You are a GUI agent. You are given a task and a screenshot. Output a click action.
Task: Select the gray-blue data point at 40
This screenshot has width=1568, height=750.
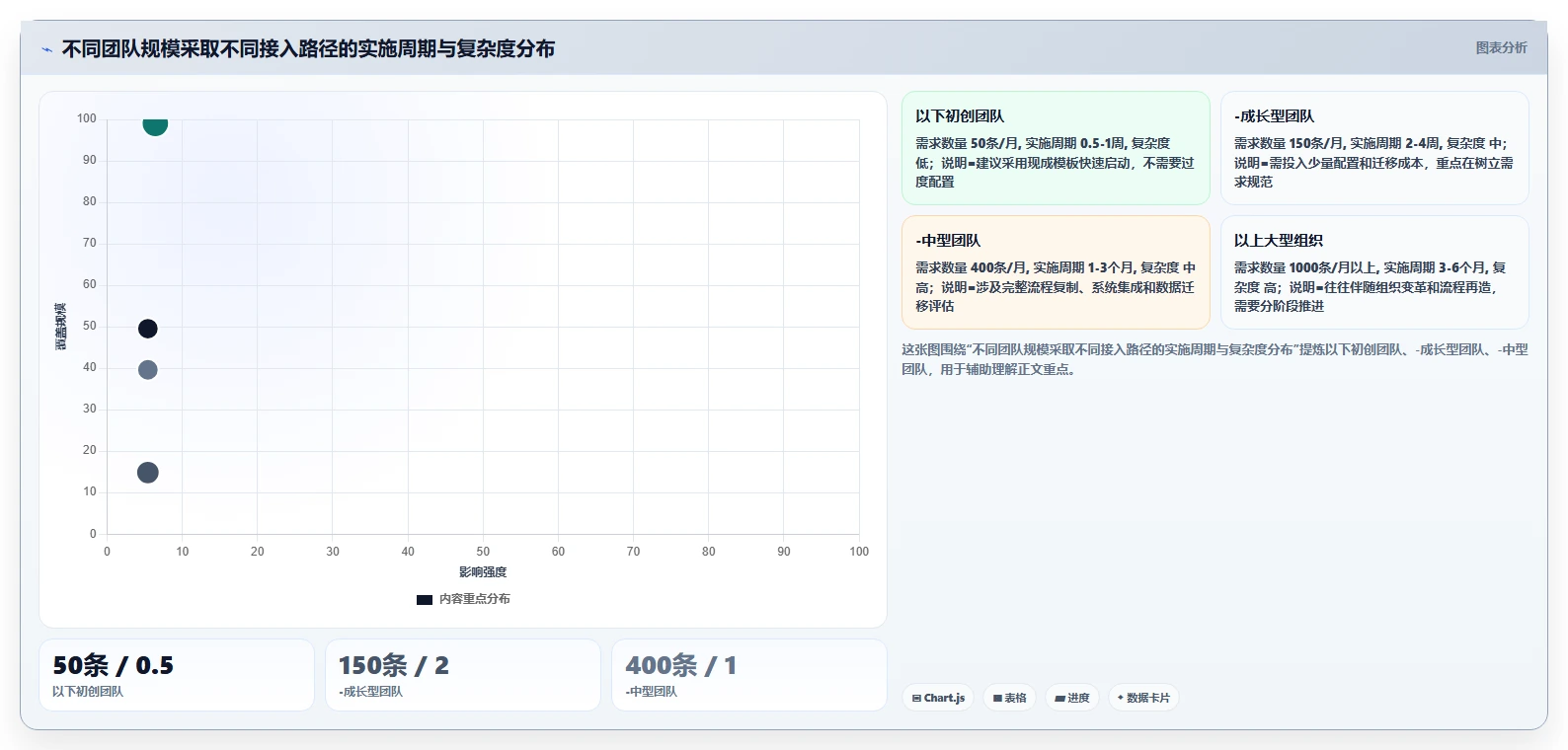147,370
